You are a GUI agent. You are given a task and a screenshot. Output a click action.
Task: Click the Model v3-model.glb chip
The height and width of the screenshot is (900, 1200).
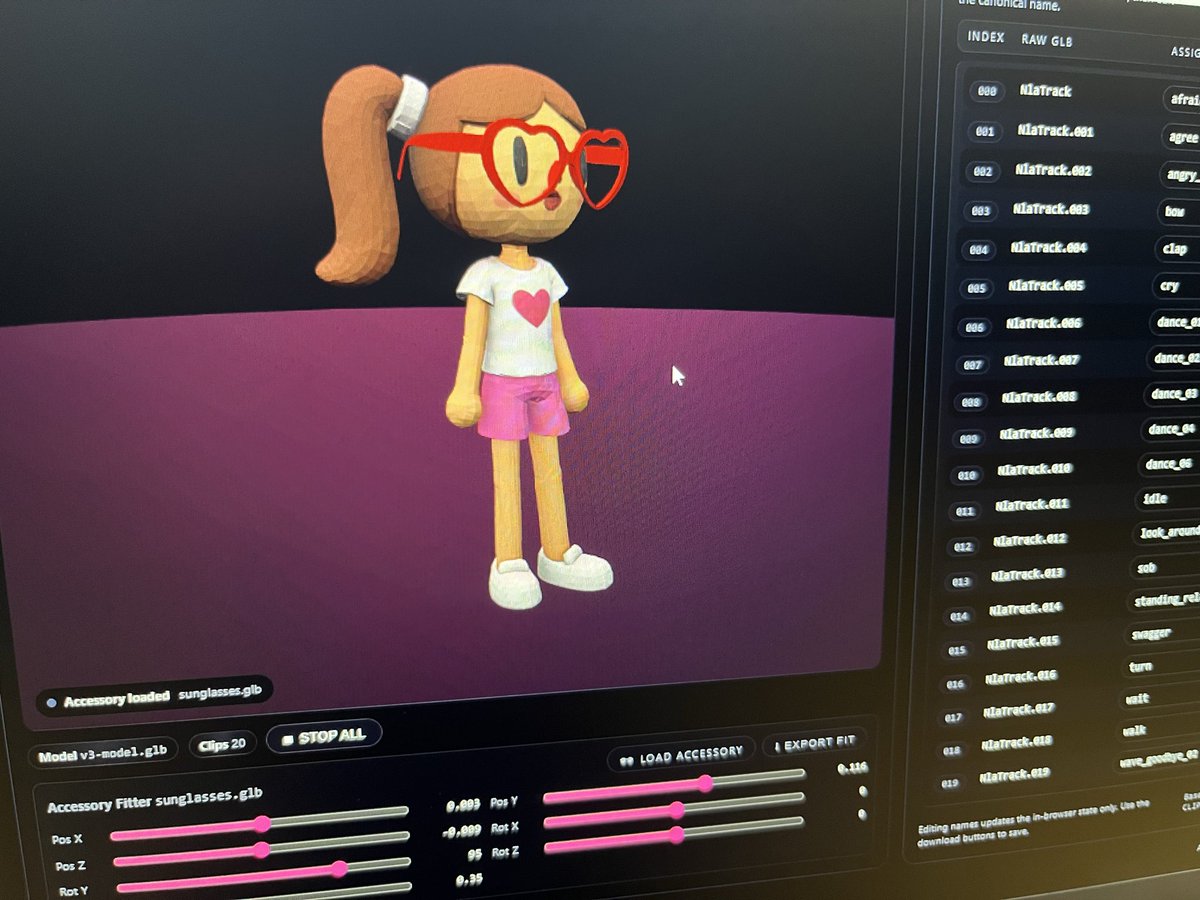[104, 754]
